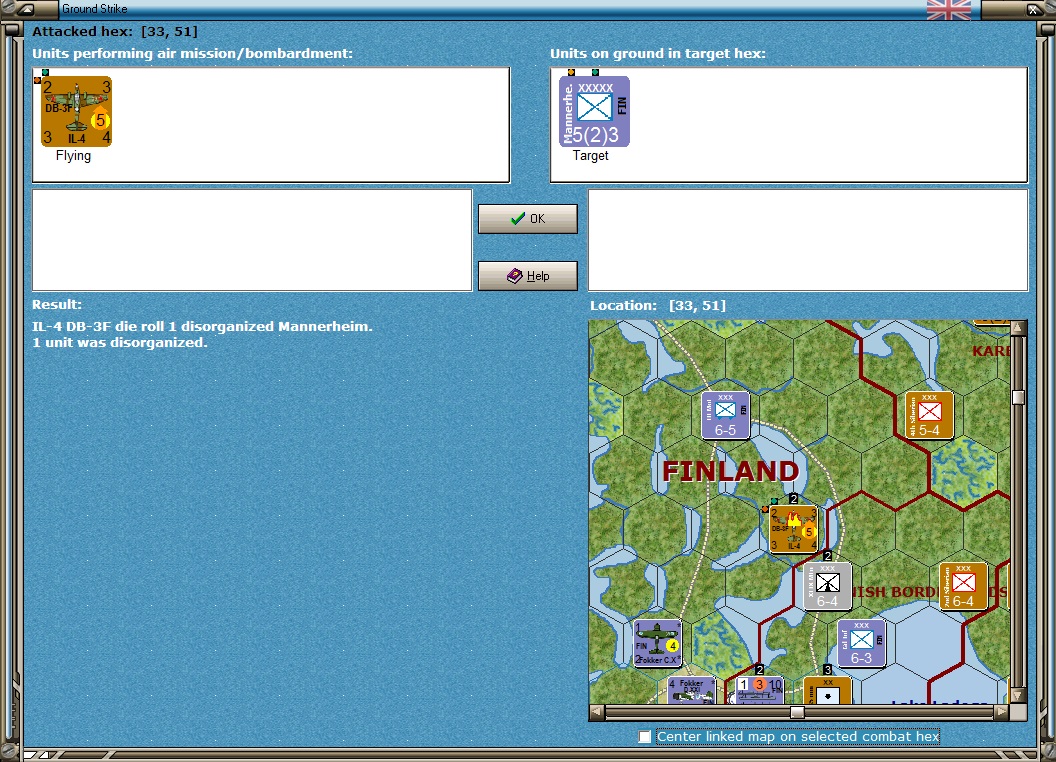Confirm the ground strike result with OK
The image size is (1056, 762).
click(527, 219)
